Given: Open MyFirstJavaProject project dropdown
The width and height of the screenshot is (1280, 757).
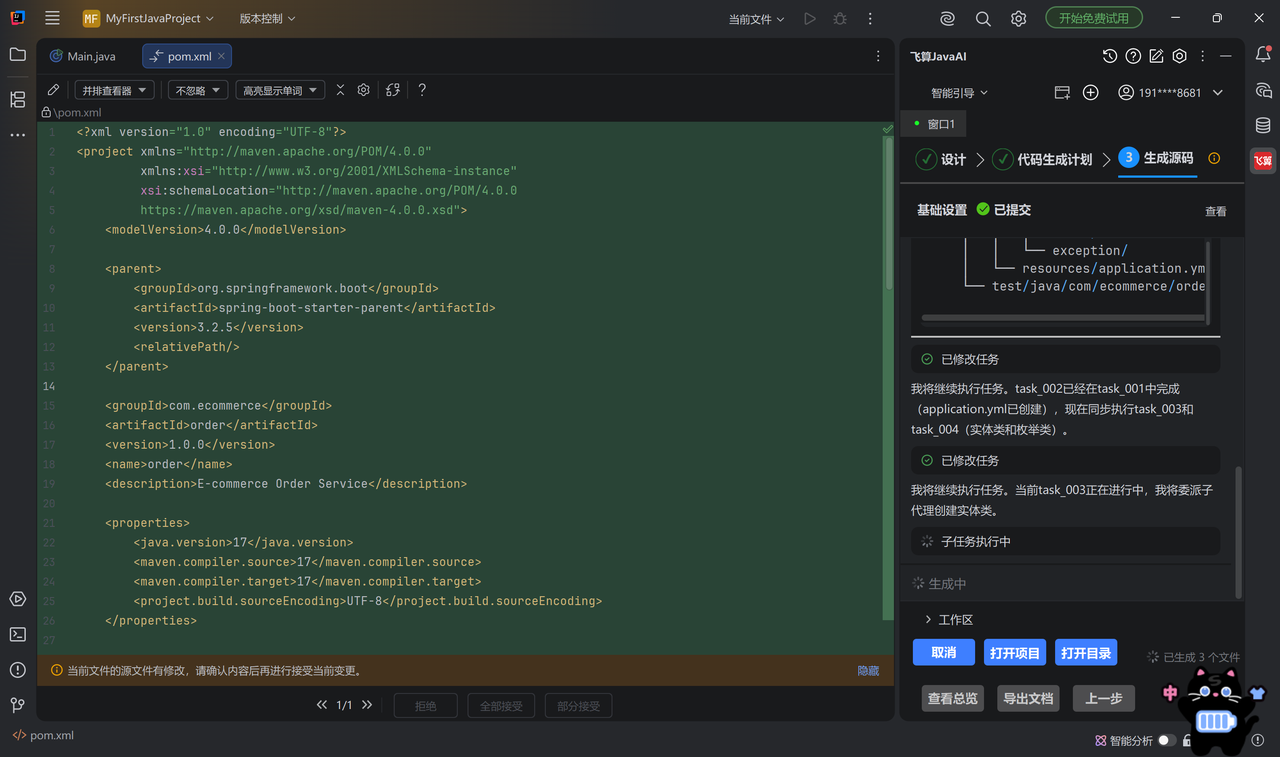Looking at the screenshot, I should [148, 18].
